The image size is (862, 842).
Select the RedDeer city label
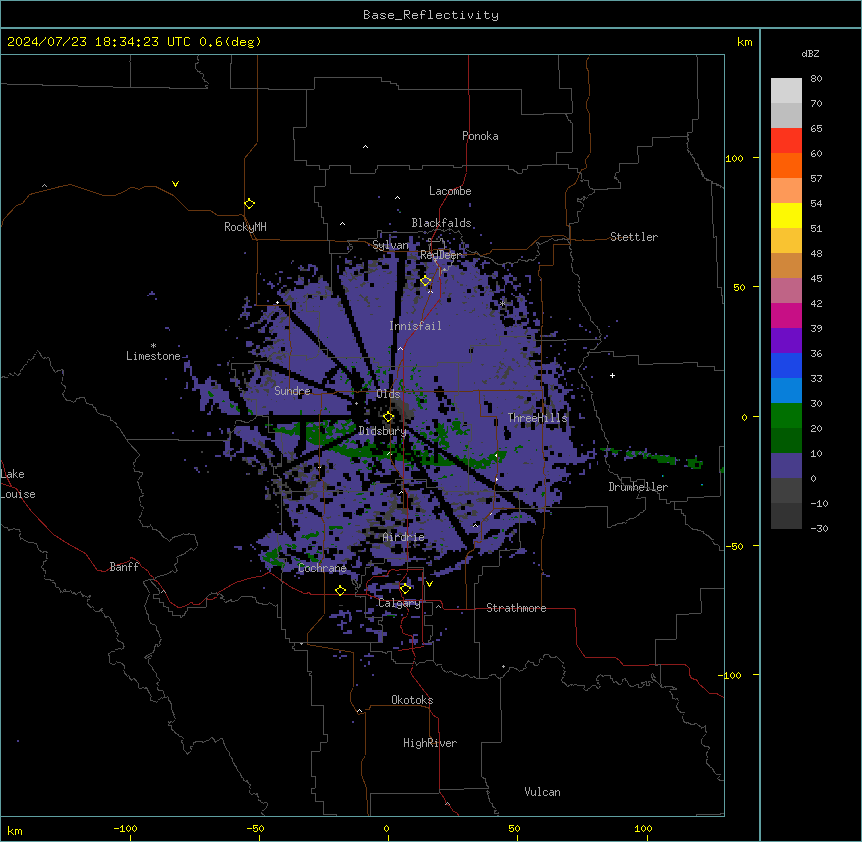[x=440, y=255]
